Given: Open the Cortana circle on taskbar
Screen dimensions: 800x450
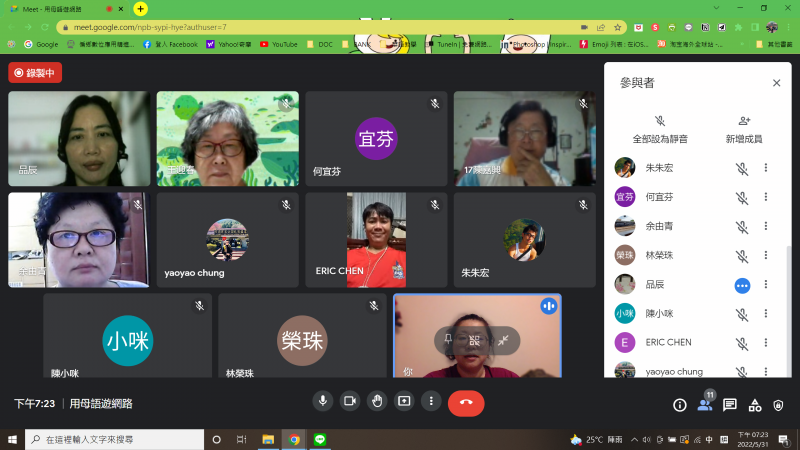Looking at the screenshot, I should coord(216,439).
